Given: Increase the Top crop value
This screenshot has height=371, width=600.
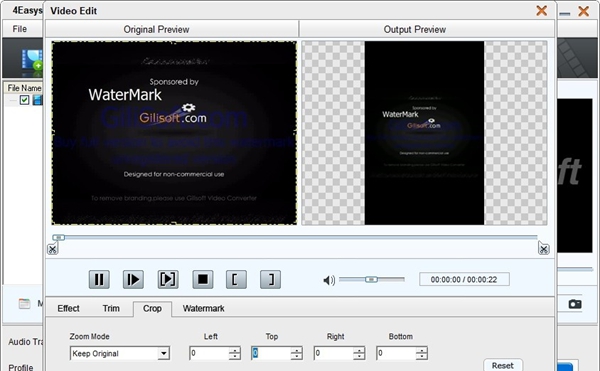Looking at the screenshot, I should pos(297,350).
